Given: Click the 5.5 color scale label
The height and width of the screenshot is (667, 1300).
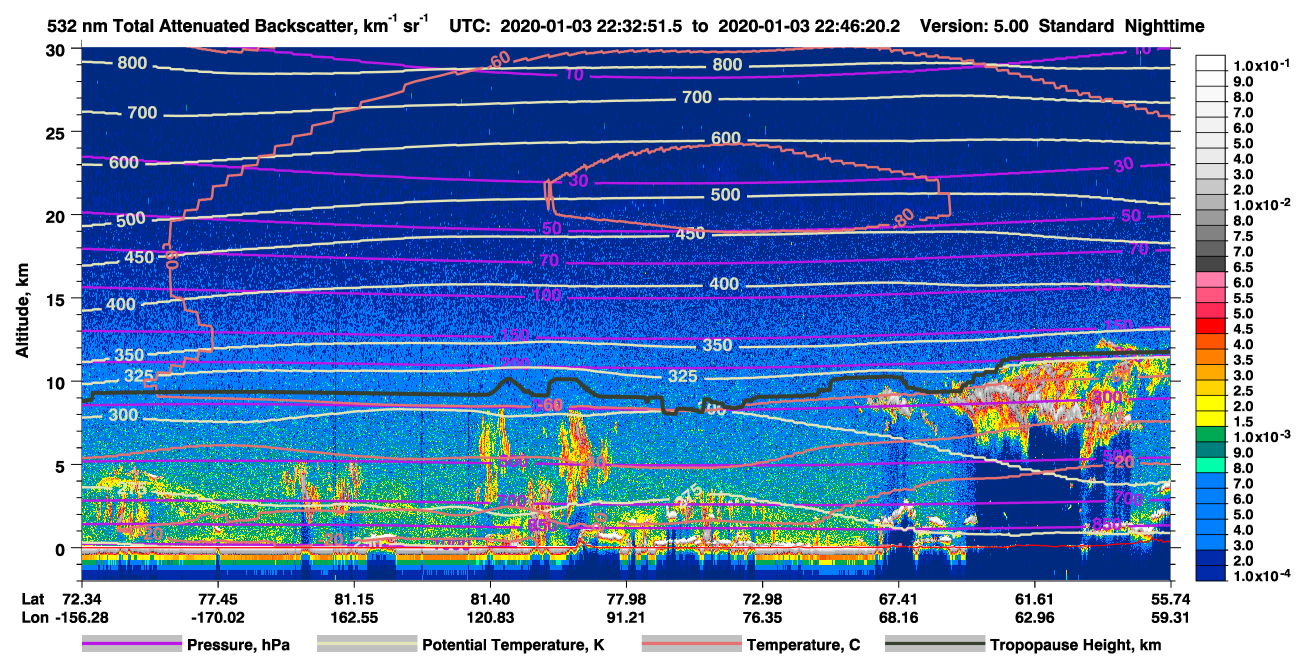Looking at the screenshot, I should [x=1244, y=298].
